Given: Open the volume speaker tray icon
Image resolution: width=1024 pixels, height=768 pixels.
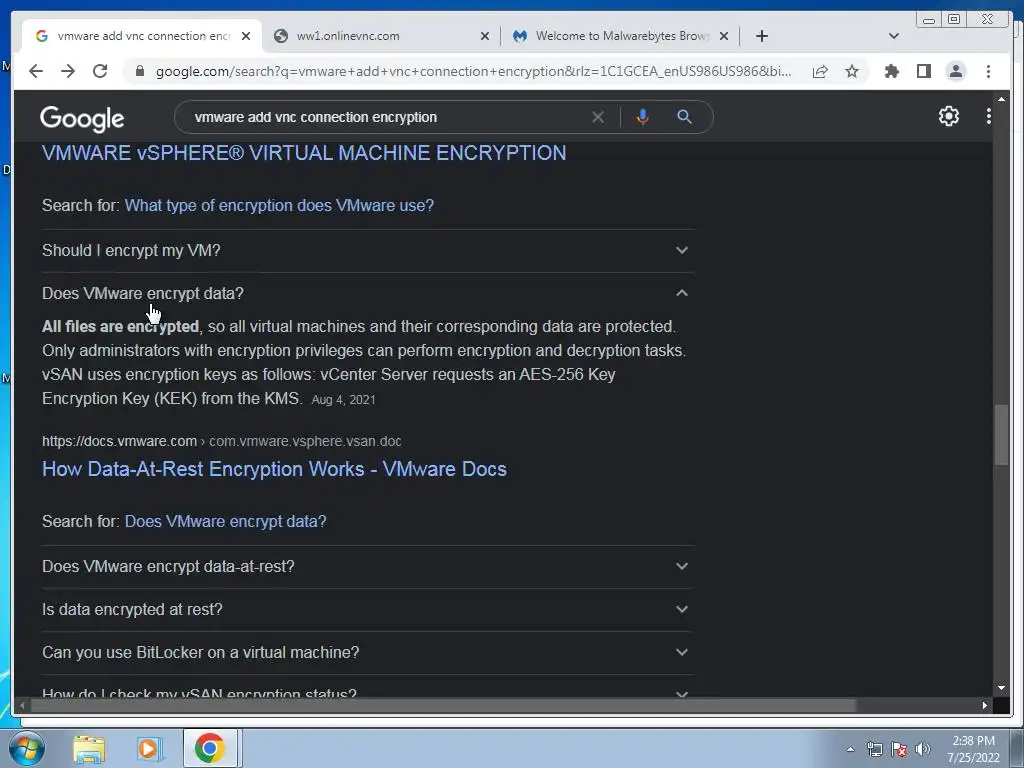Looking at the screenshot, I should [x=923, y=749].
